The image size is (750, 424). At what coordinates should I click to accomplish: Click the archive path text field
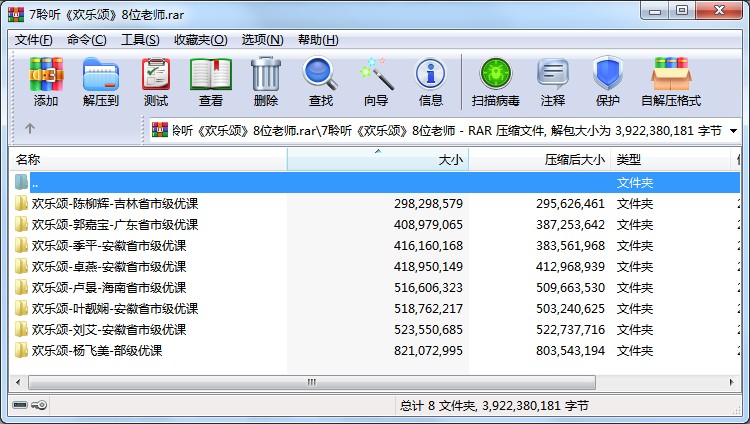[447, 130]
